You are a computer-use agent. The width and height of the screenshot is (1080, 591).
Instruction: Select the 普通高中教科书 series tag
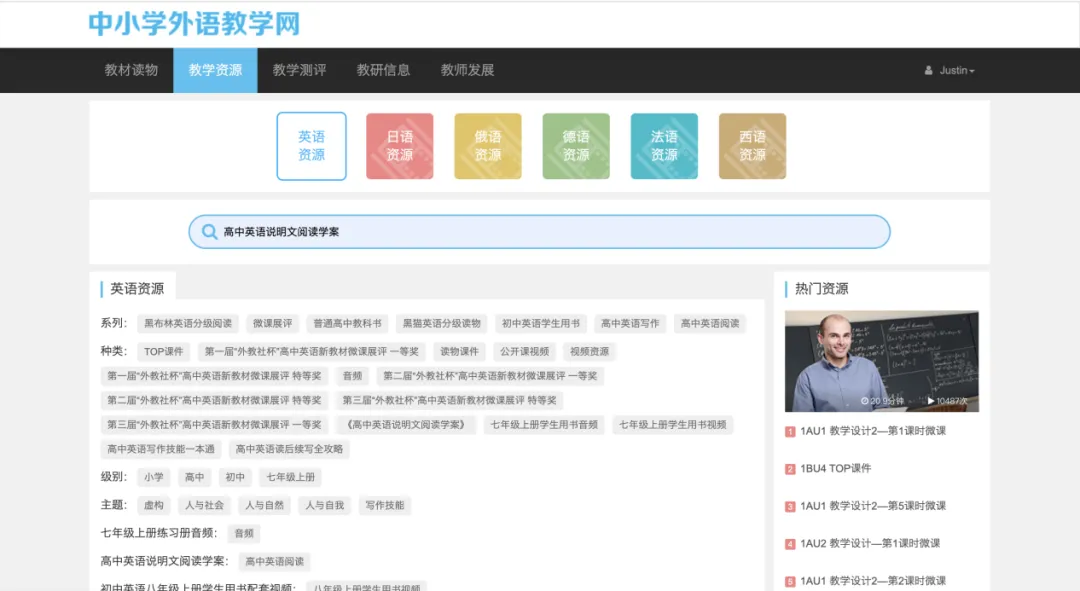pyautogui.click(x=347, y=324)
